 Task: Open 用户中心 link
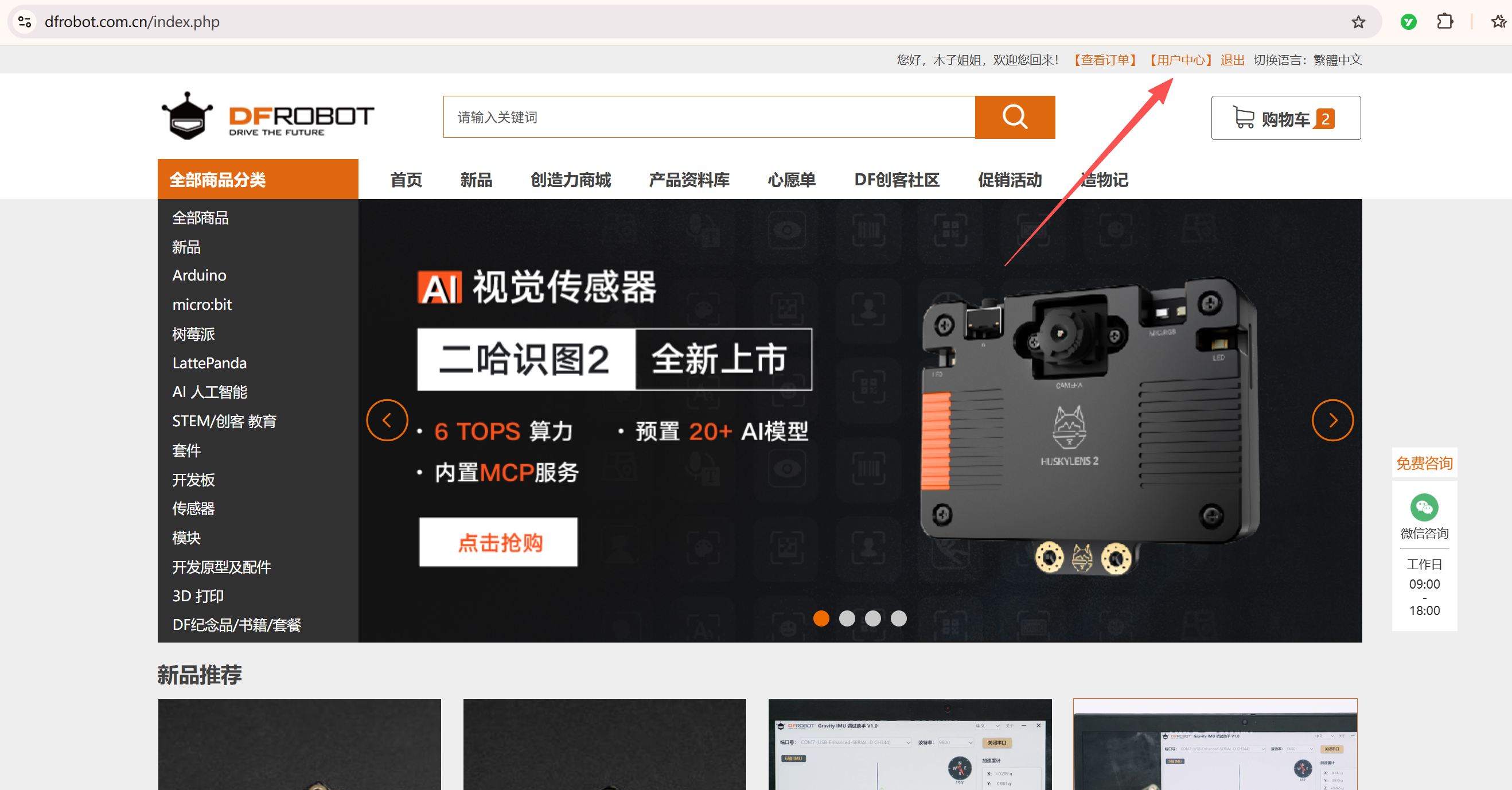(x=1180, y=60)
